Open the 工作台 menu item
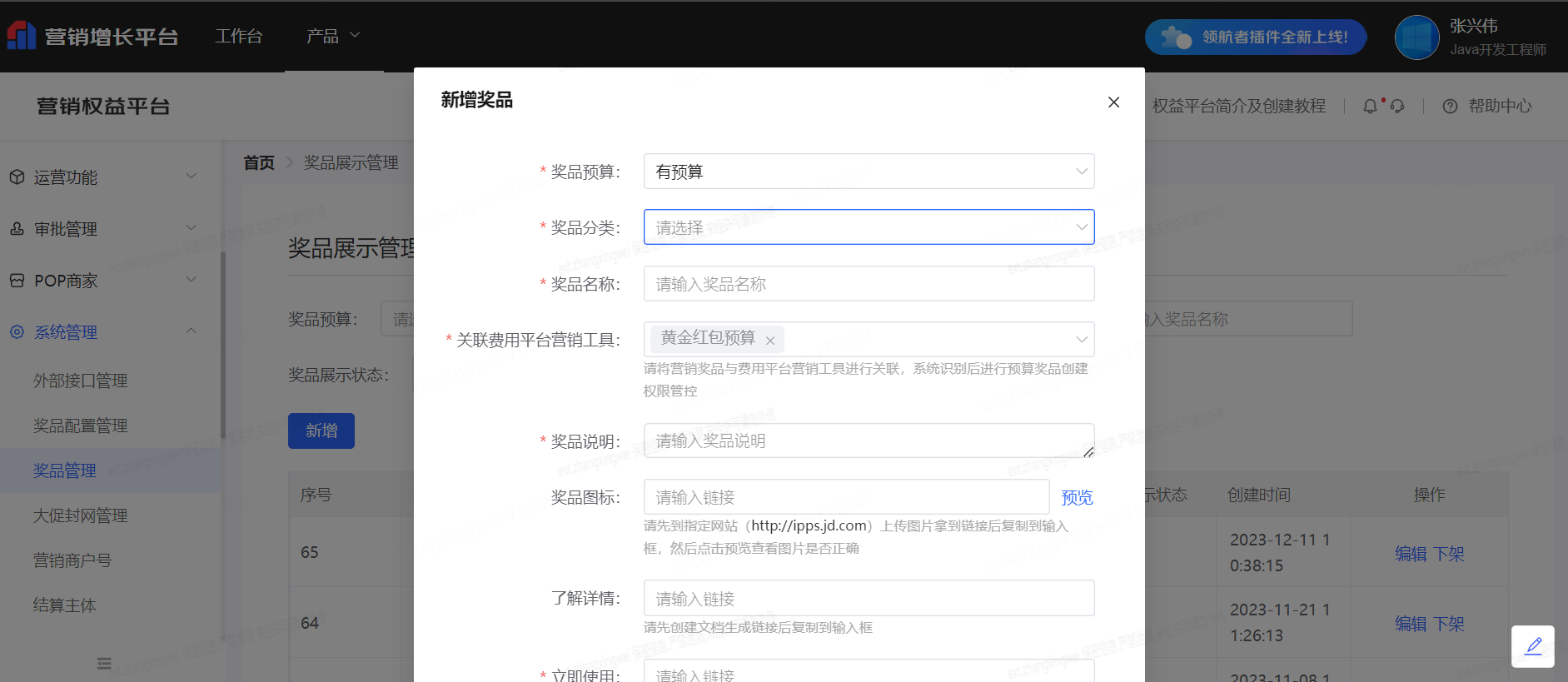 point(239,36)
